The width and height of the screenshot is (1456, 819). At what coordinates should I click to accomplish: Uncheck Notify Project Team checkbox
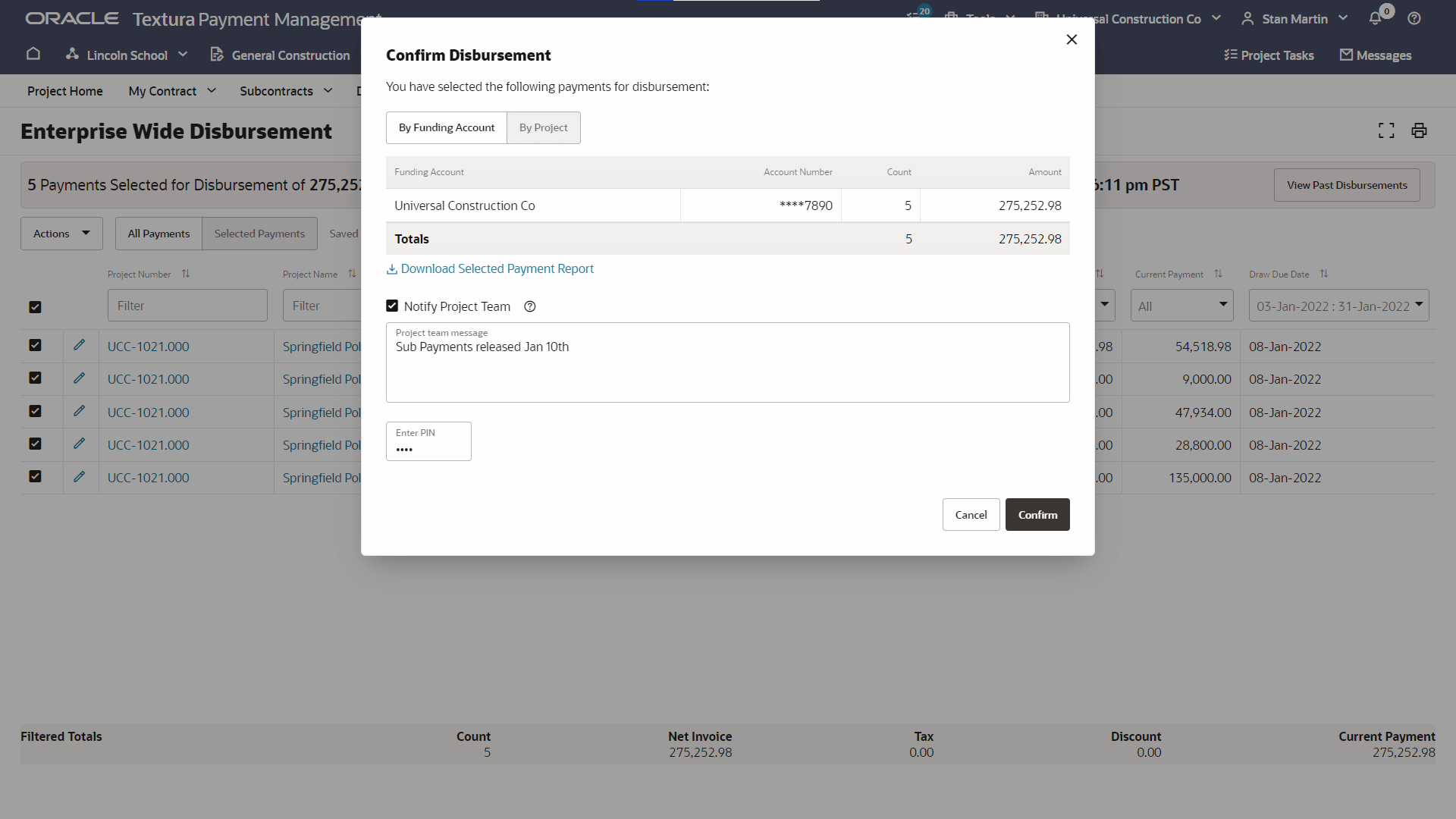pyautogui.click(x=392, y=306)
